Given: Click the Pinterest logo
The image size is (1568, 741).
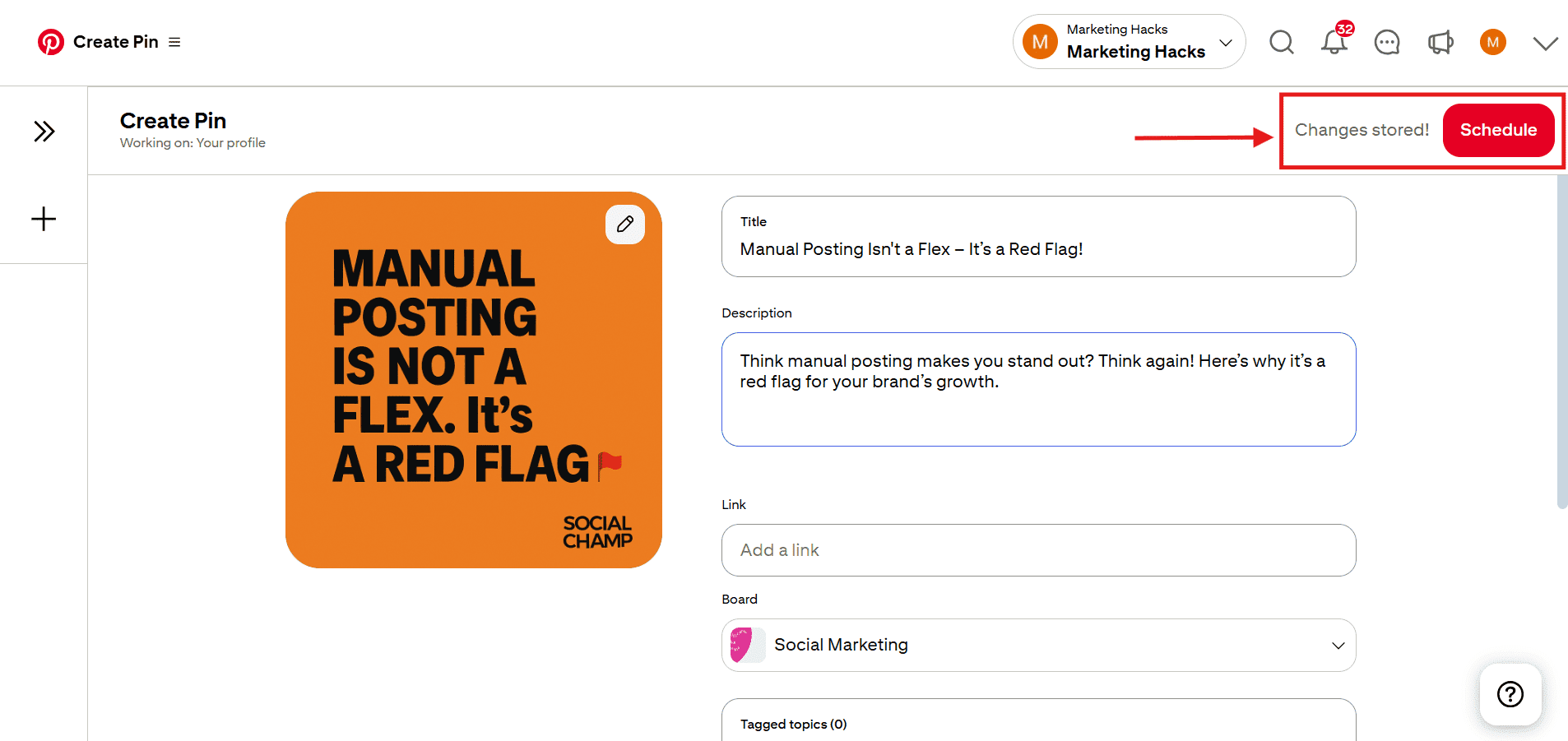Looking at the screenshot, I should click(x=50, y=41).
